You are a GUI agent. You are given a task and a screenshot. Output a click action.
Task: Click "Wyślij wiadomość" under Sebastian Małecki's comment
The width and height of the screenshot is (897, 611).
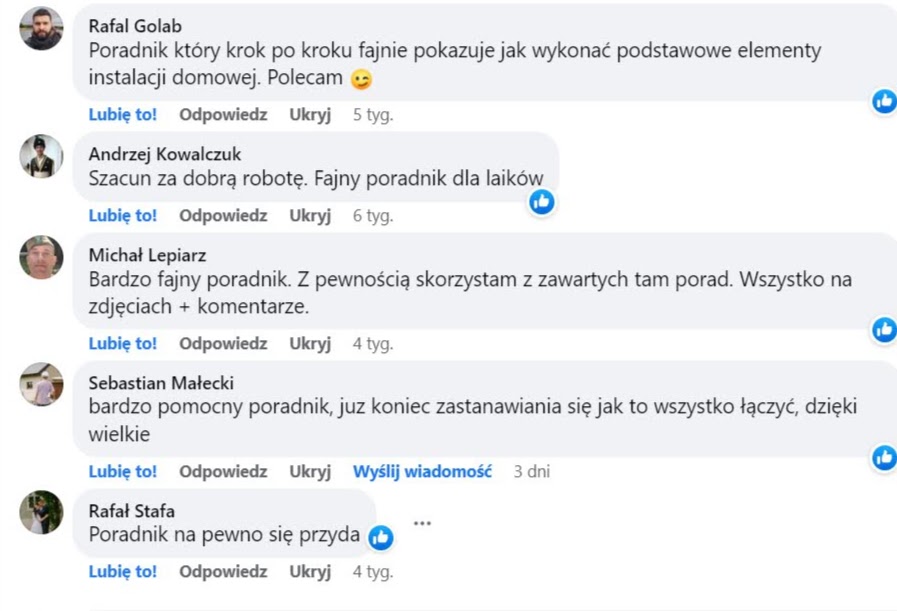pyautogui.click(x=422, y=471)
